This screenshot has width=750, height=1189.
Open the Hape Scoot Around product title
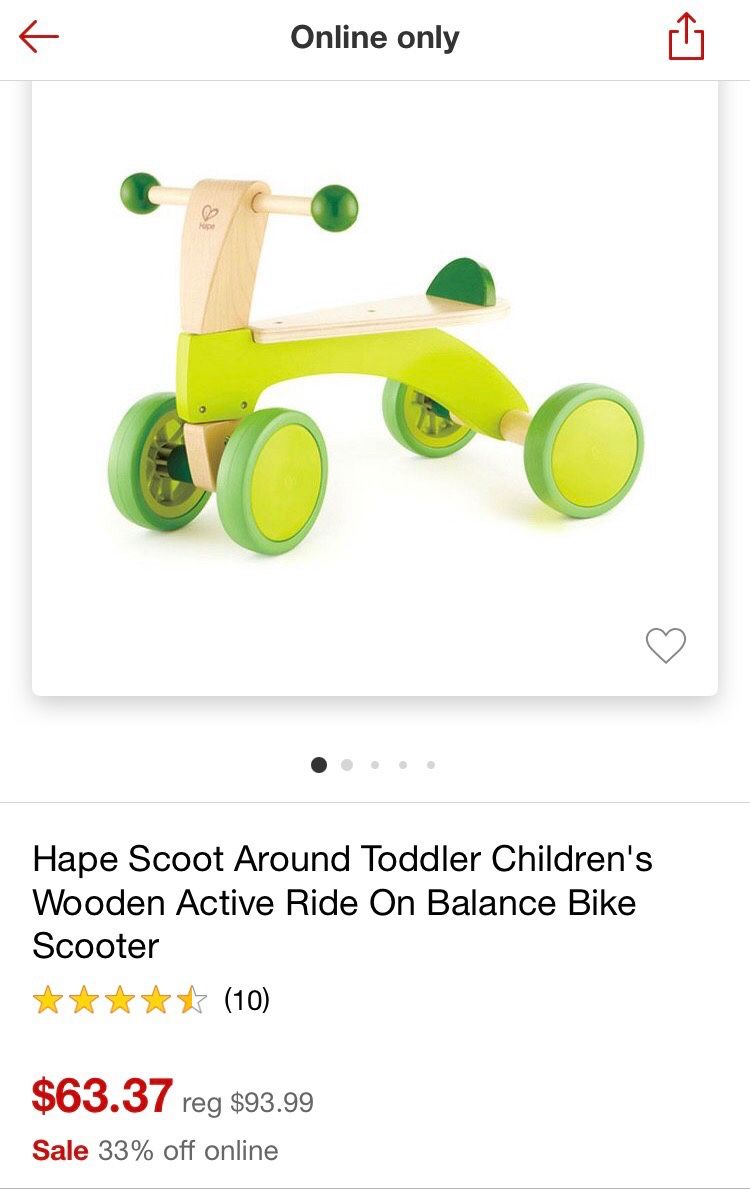coord(342,902)
